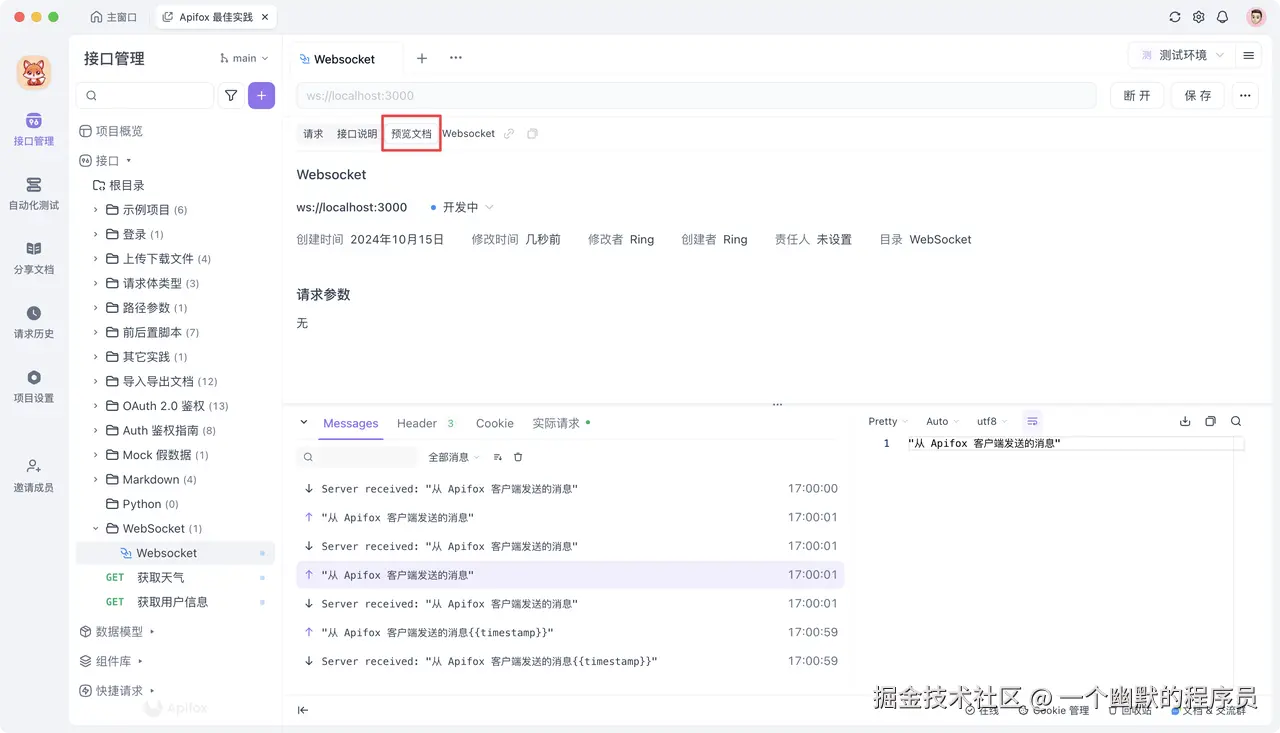This screenshot has height=733, width=1280.
Task: Open the 分享文档 panel
Action: coord(33,260)
